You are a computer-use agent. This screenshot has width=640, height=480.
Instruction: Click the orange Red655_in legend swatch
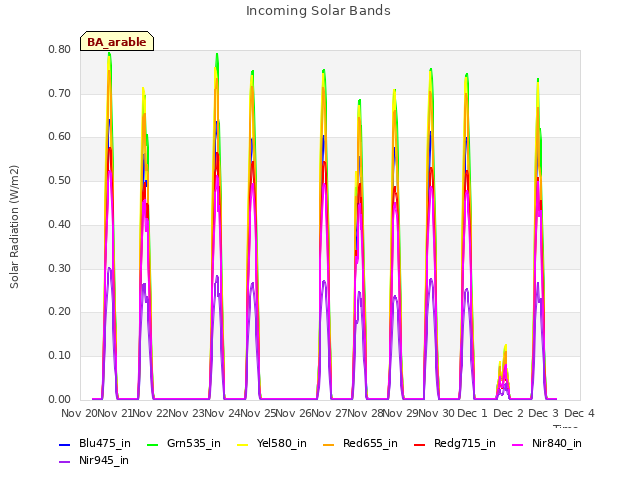328,444
